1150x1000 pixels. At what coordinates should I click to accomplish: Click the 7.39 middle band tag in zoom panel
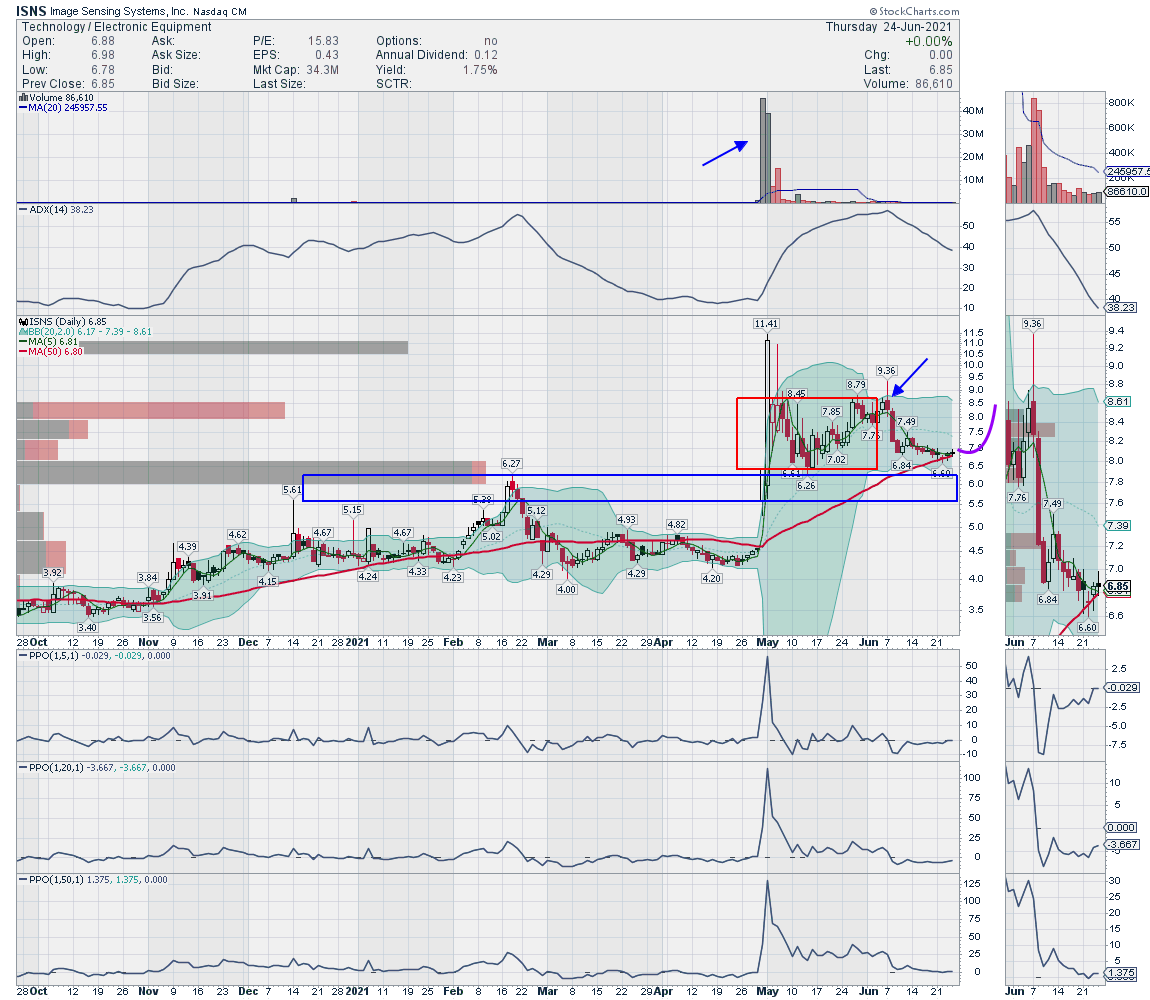point(1118,525)
